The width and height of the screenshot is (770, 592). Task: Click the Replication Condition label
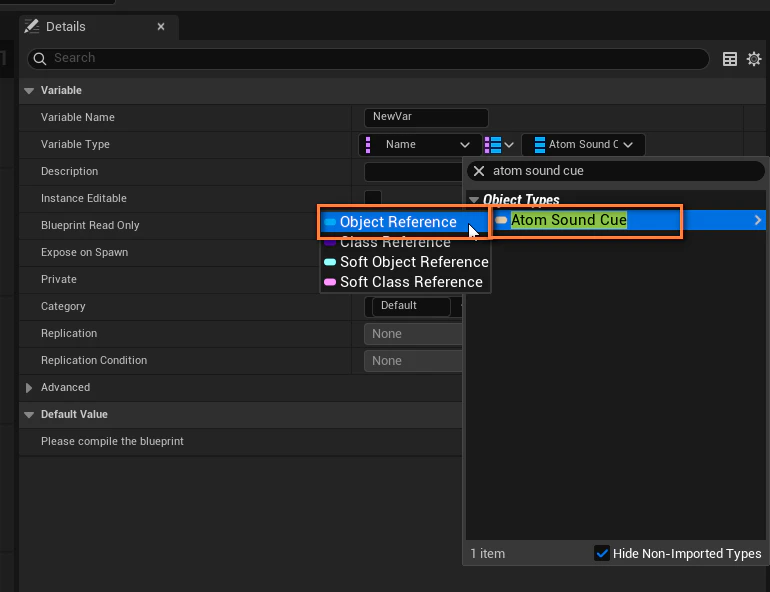94,360
